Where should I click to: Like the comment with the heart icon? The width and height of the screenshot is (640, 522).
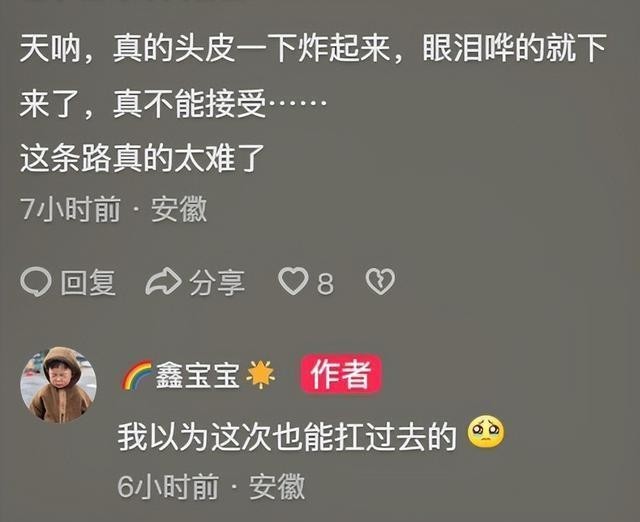(293, 281)
